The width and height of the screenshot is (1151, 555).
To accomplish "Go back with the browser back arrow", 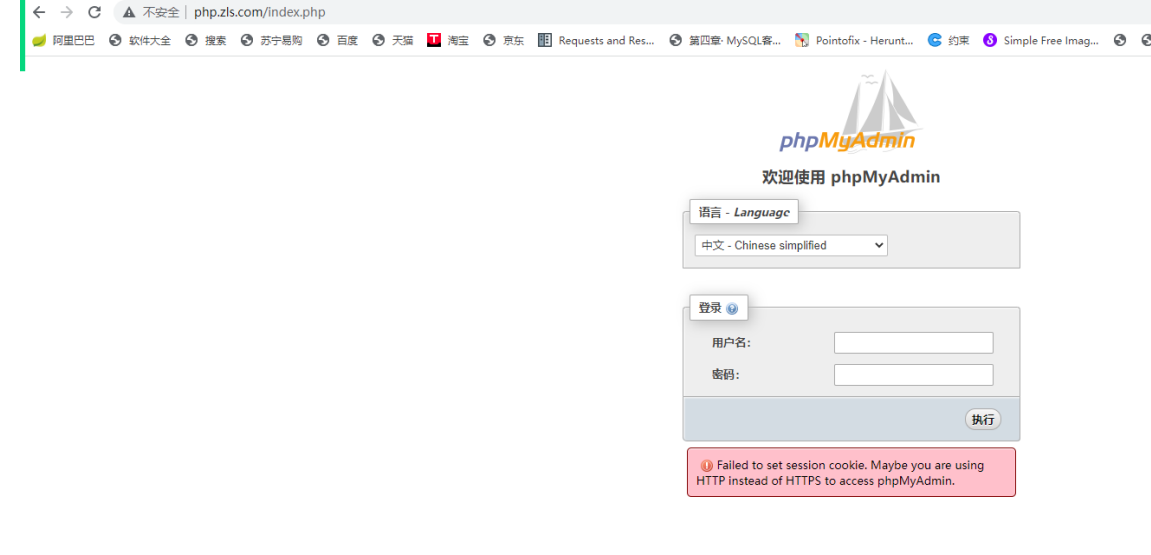I will 40,12.
